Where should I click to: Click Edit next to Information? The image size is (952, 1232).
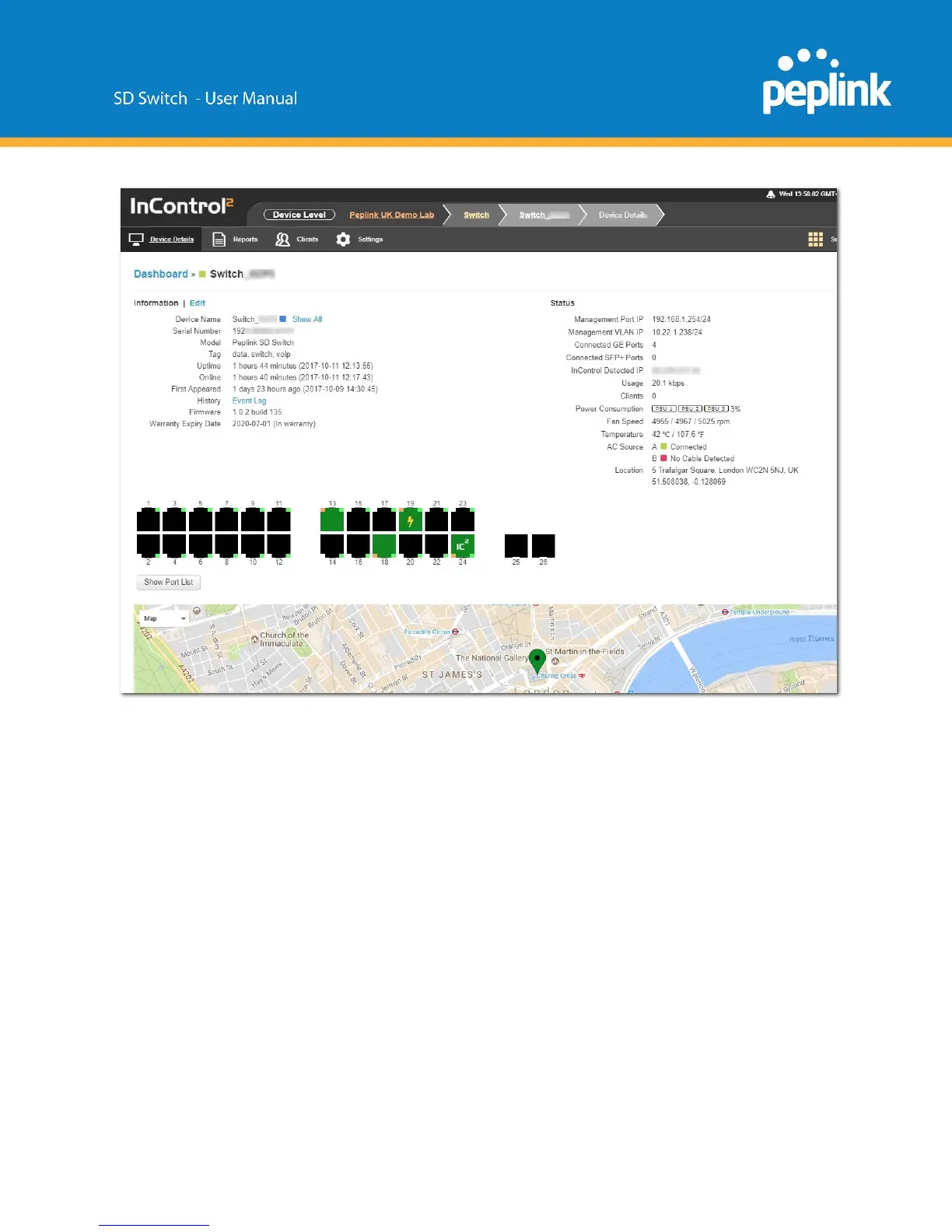(x=198, y=303)
